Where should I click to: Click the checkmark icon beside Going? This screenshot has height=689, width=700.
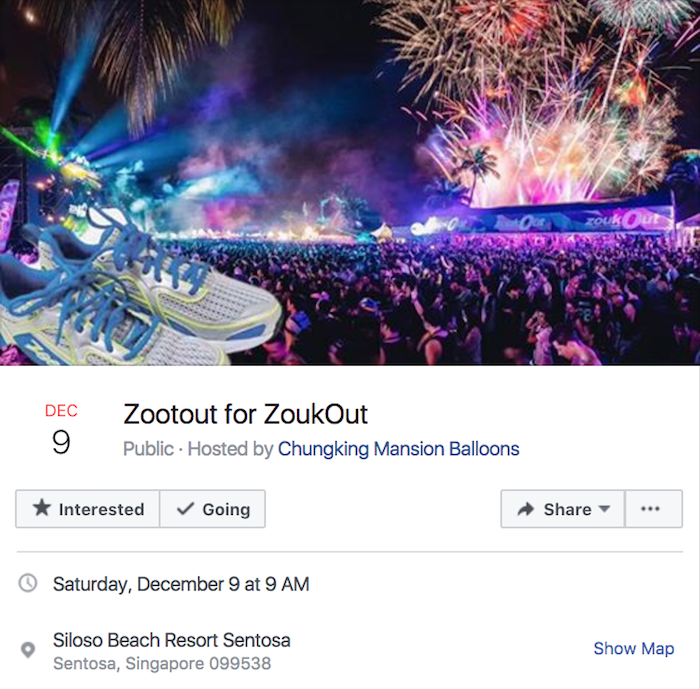point(185,508)
